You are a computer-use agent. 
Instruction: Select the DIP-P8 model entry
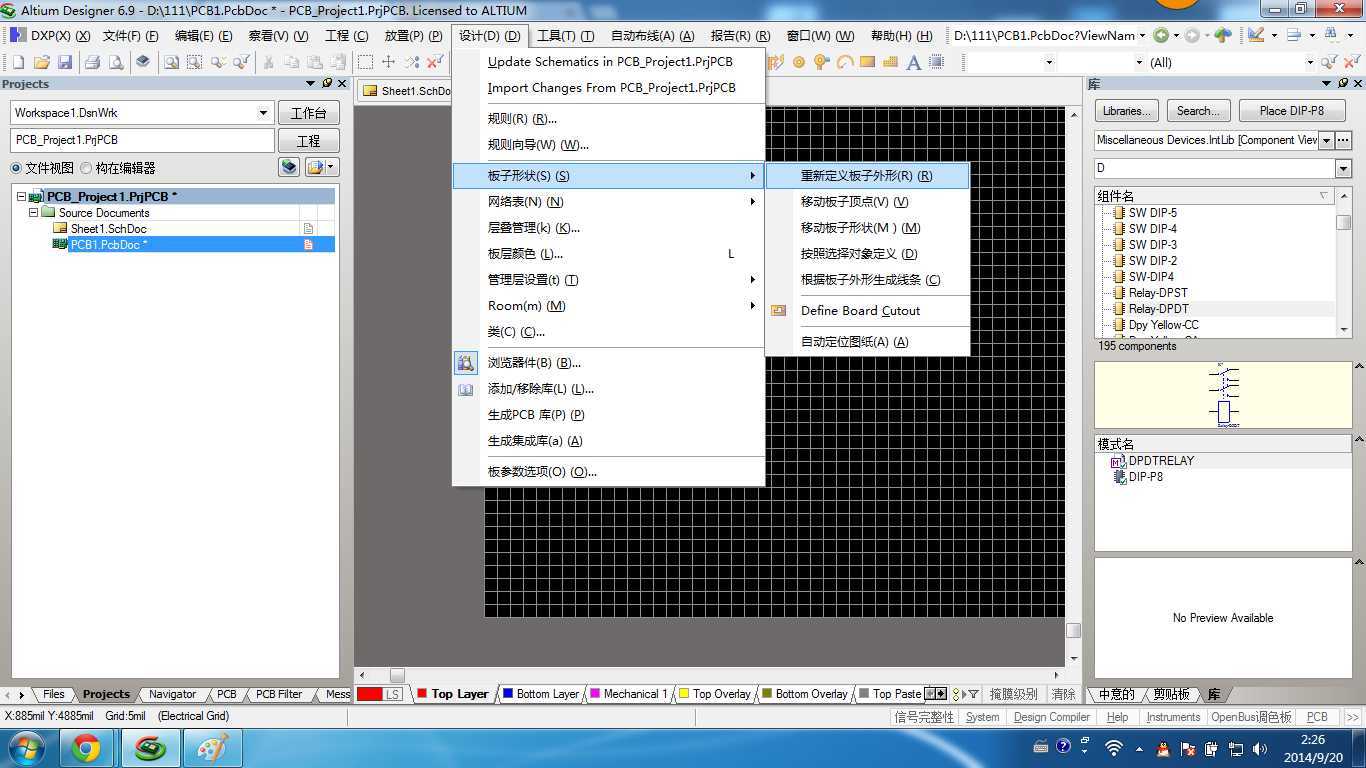(x=1145, y=477)
